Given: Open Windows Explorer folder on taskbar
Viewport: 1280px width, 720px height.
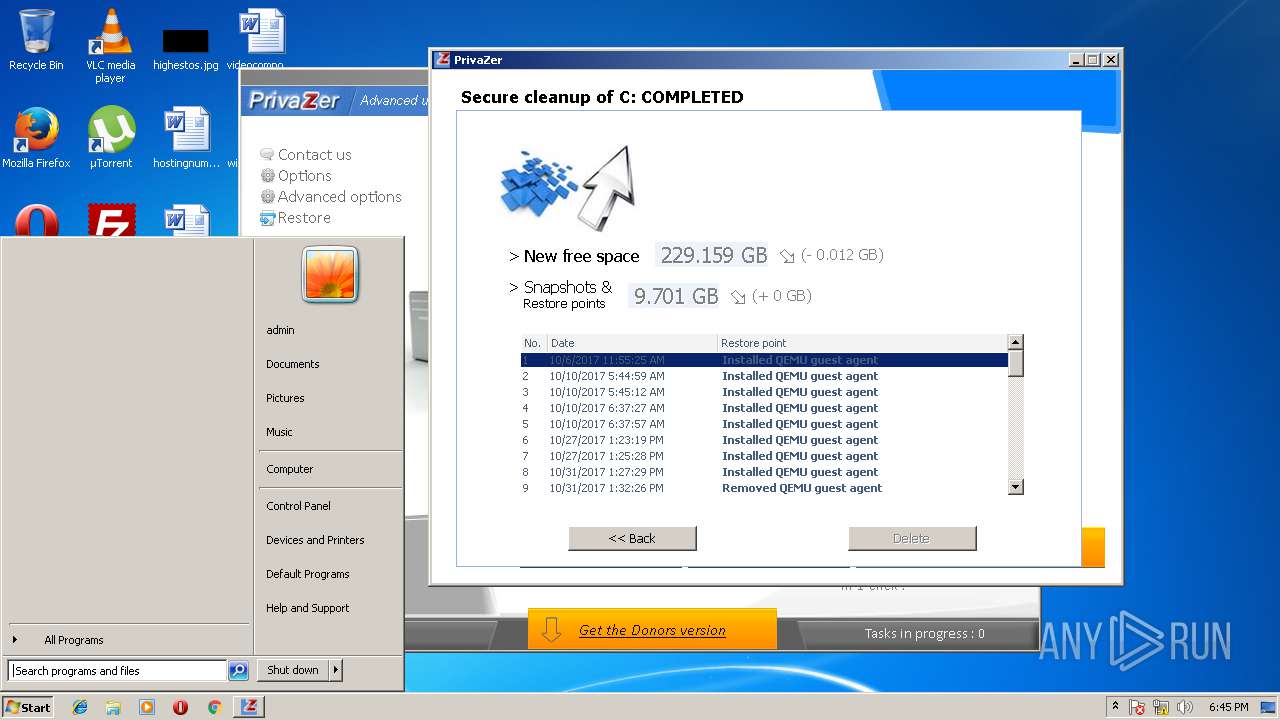Looking at the screenshot, I should click(x=113, y=707).
